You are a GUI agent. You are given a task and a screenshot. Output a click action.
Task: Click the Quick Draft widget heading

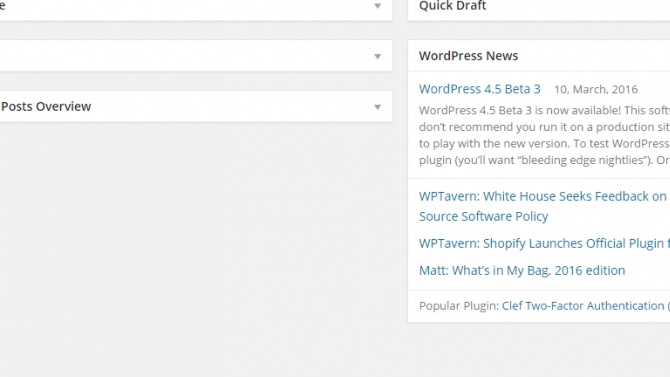click(453, 6)
